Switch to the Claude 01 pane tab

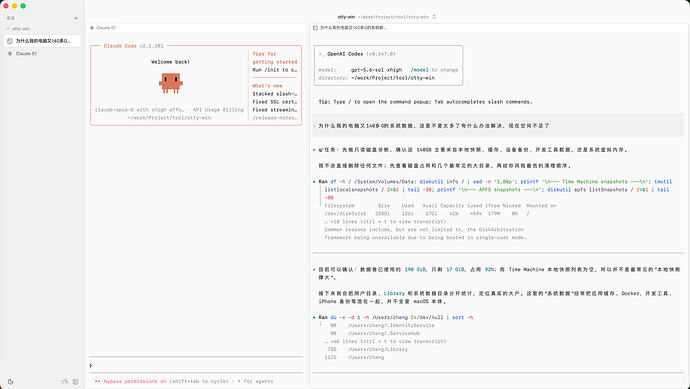(x=103, y=28)
